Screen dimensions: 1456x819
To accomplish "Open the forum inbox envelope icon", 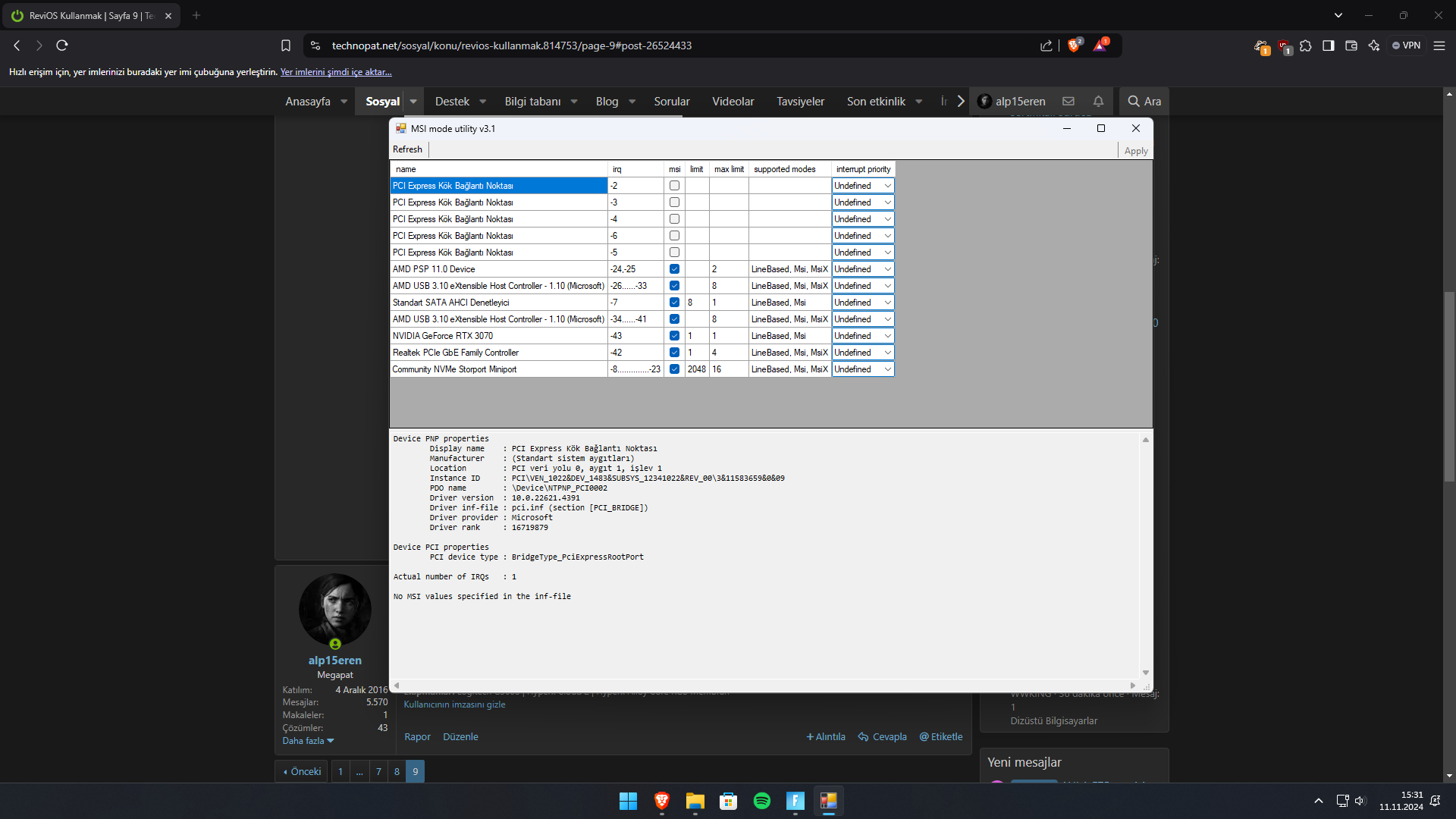I will 1068,101.
